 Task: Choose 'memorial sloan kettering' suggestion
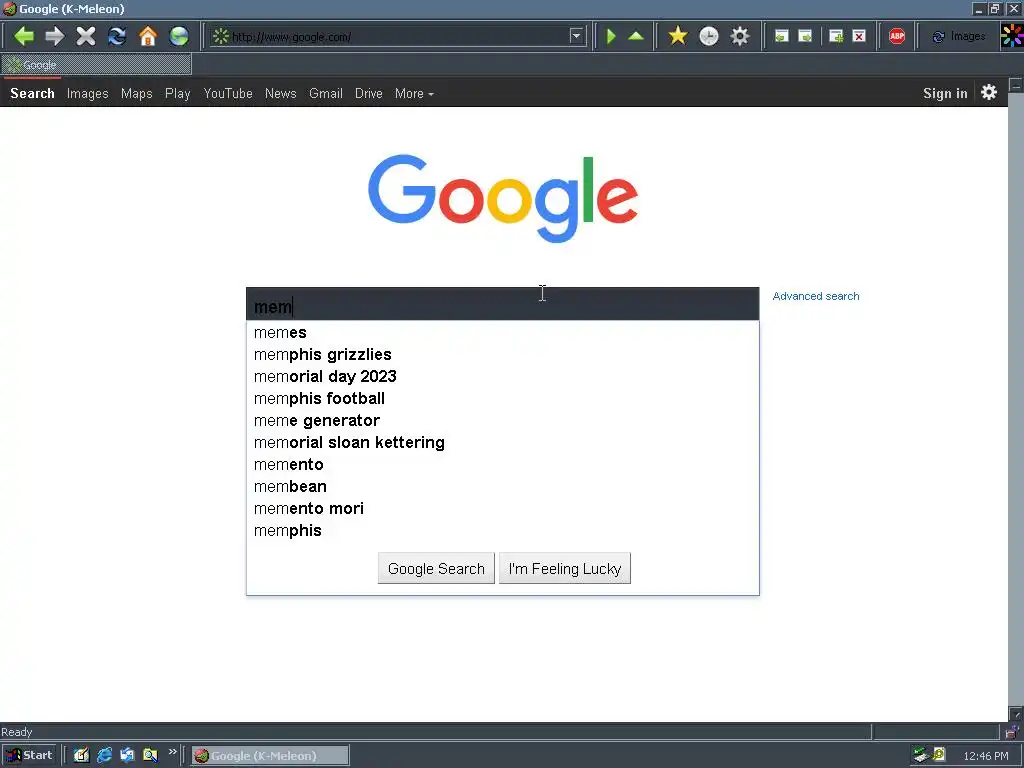502,443
